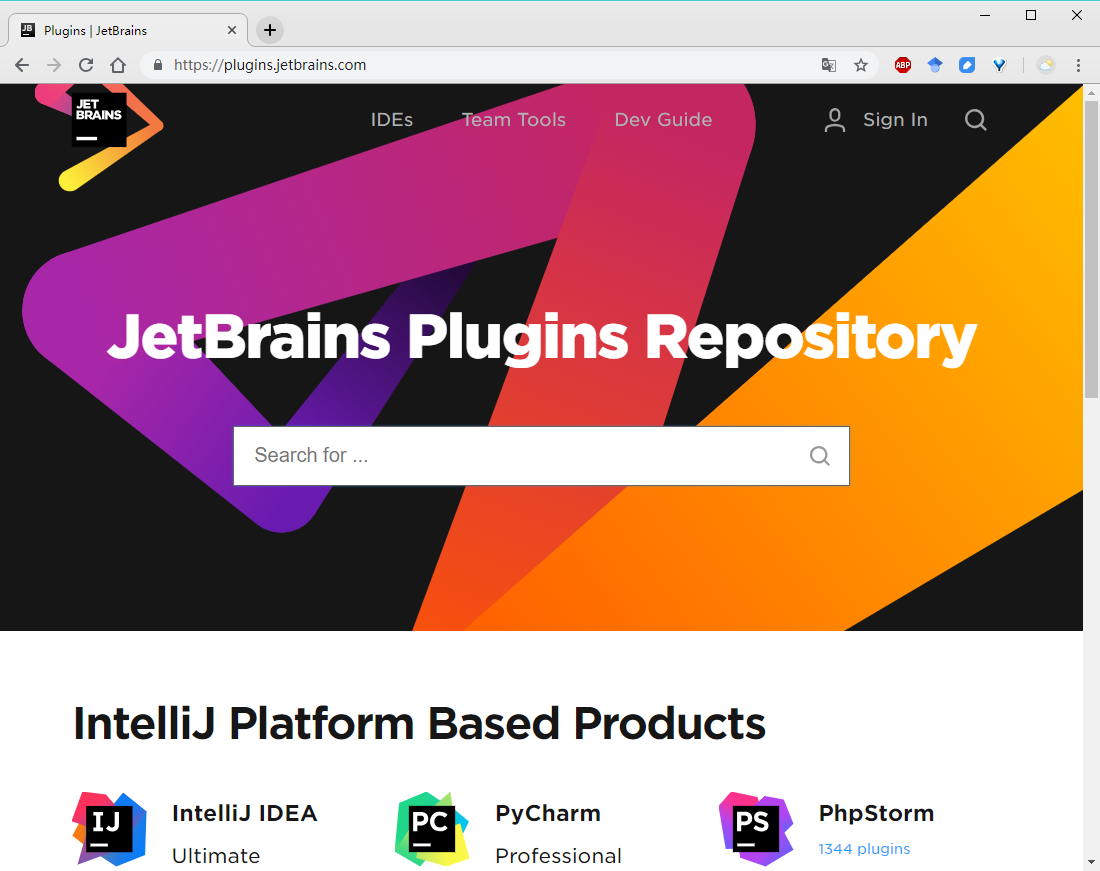The width and height of the screenshot is (1100, 871).
Task: Open the PyCharm product icon
Action: pos(432,829)
